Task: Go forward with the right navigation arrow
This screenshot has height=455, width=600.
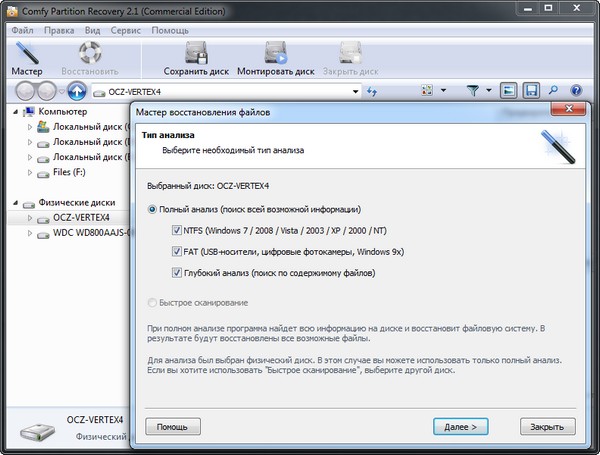Action: click(47, 91)
